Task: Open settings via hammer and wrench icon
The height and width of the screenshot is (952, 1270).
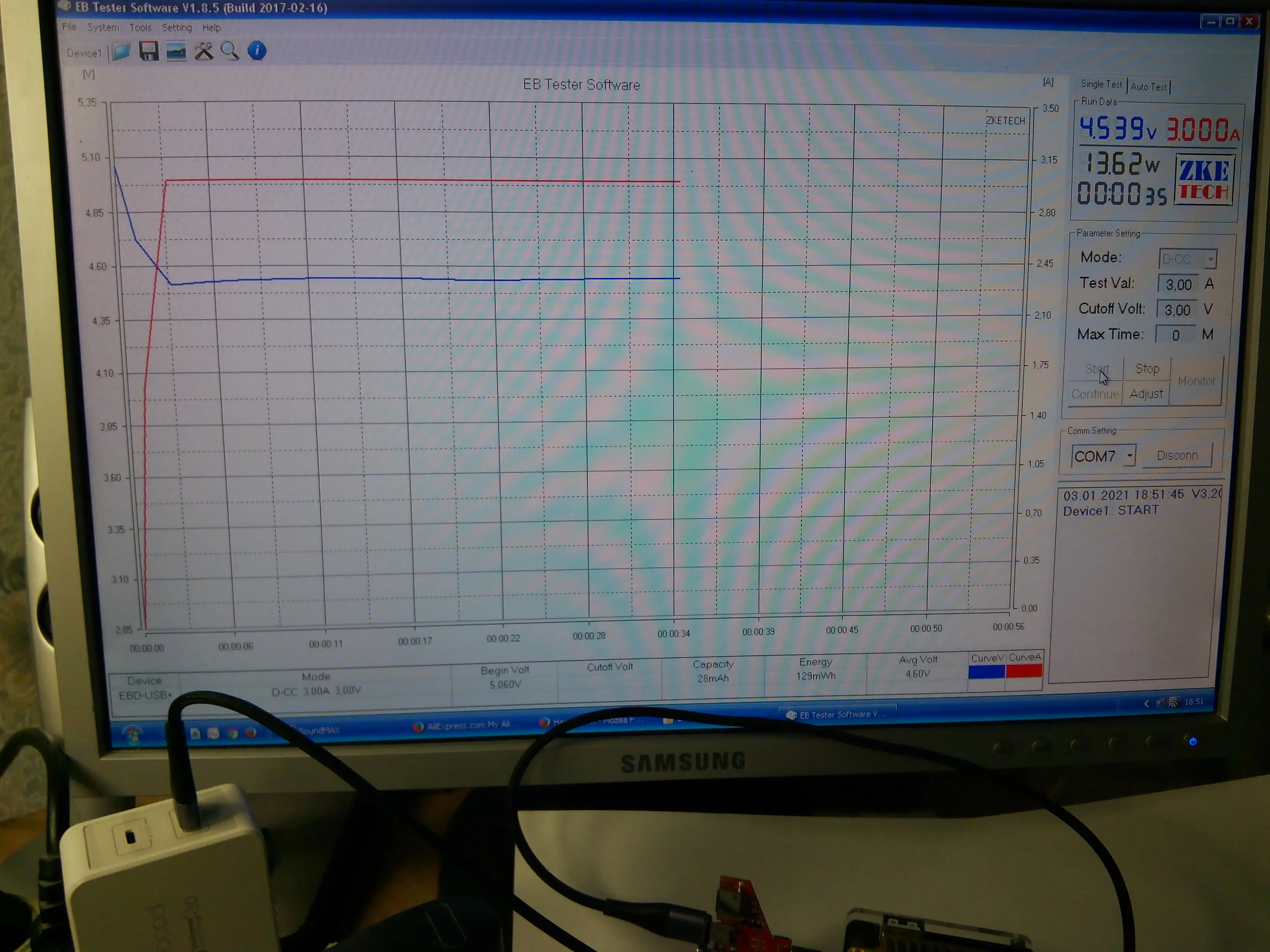Action: [x=203, y=51]
